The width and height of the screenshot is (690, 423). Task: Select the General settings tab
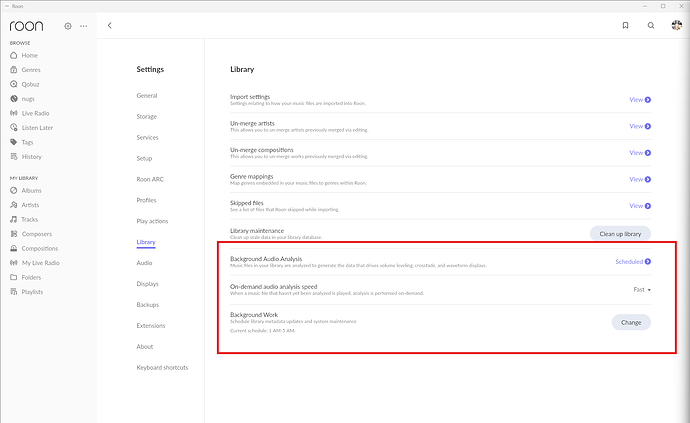pyautogui.click(x=147, y=96)
